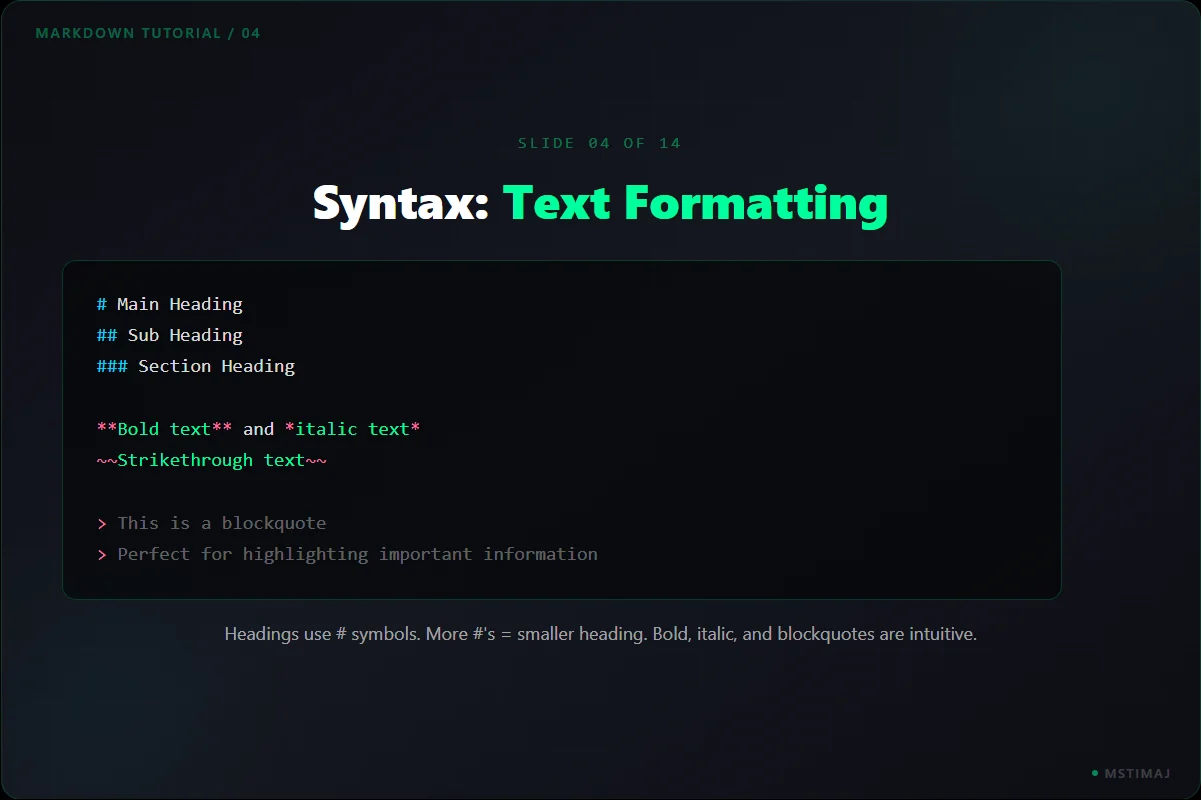Screen dimensions: 1201x800
Task: Click the "**Bold text**" code snippet
Action: (165, 429)
